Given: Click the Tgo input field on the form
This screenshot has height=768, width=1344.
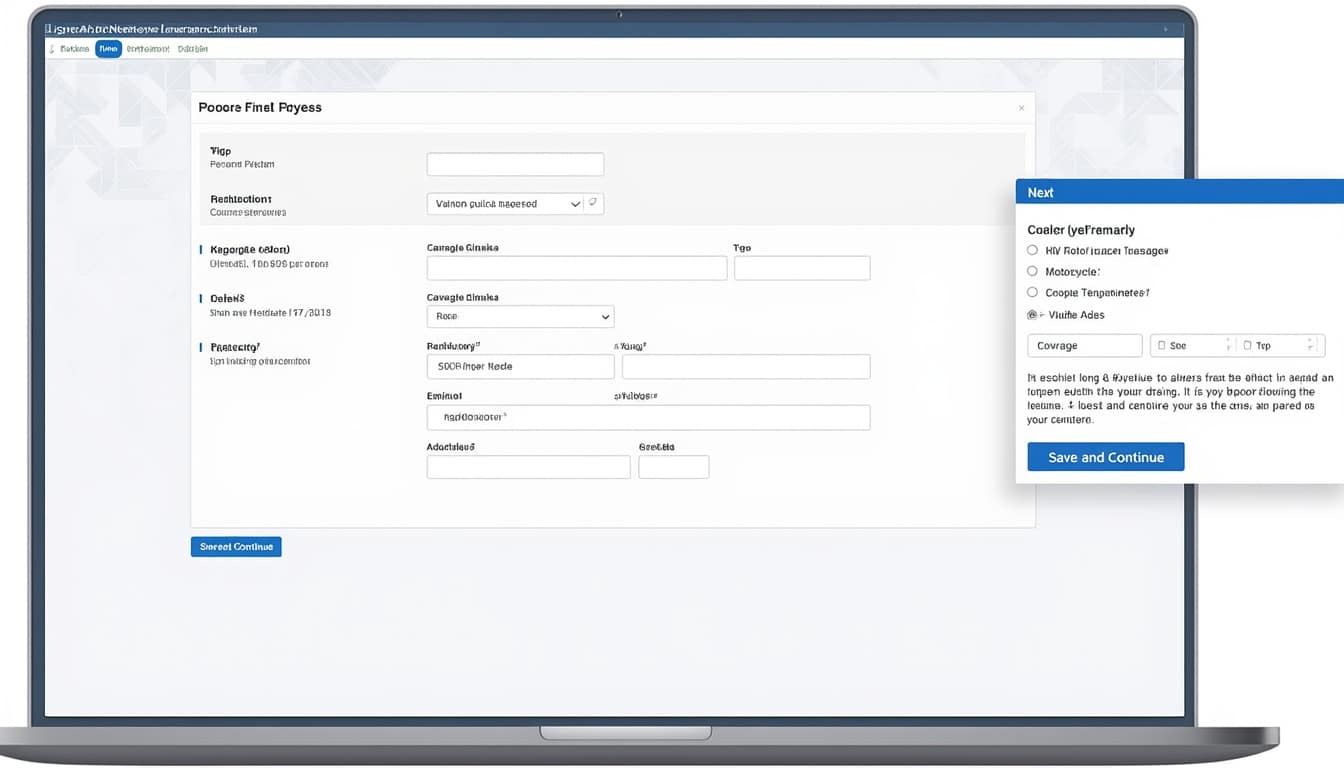Looking at the screenshot, I should pyautogui.click(x=800, y=268).
